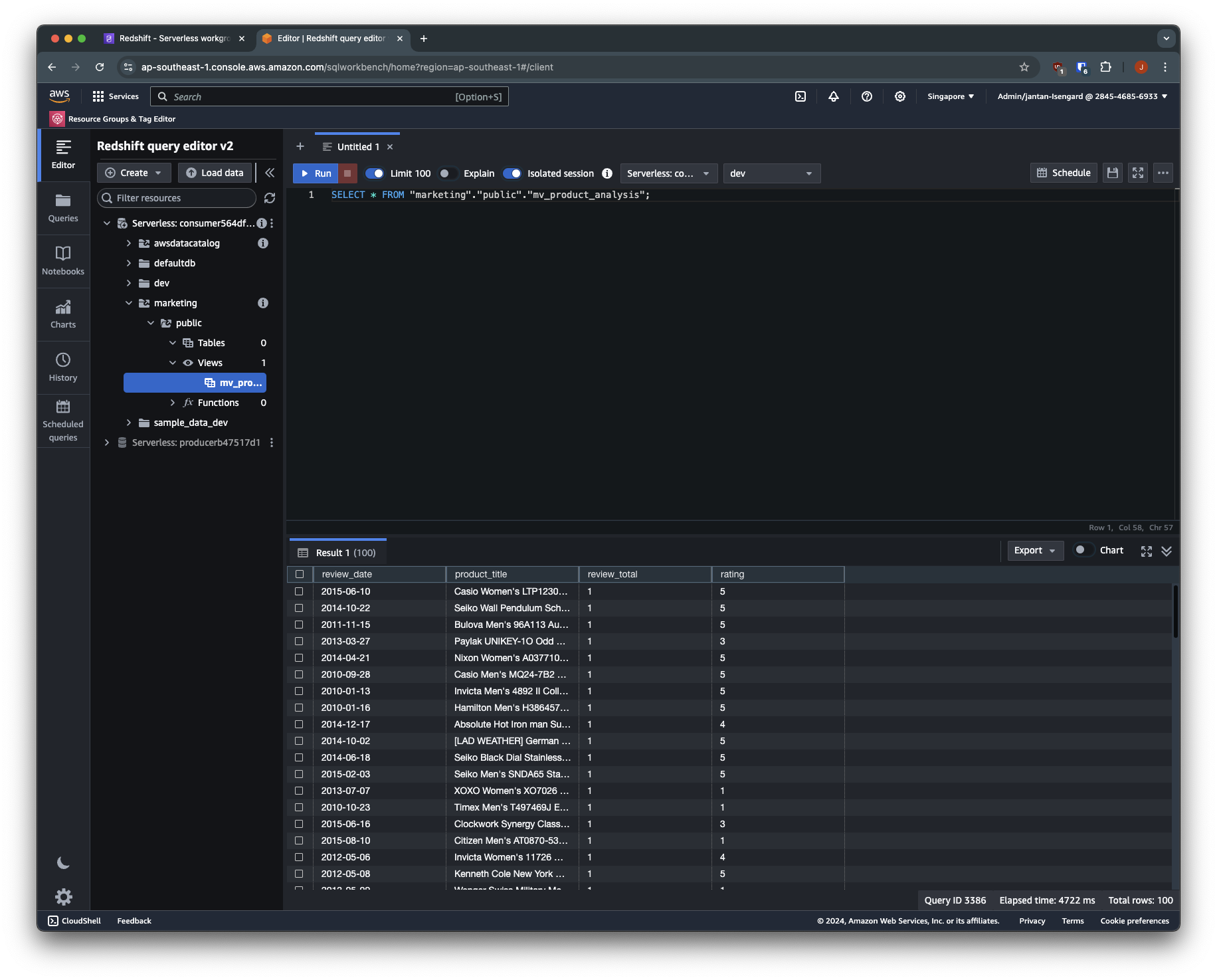This screenshot has height=980, width=1217.
Task: Open the Notebooks sidebar panel
Action: click(x=63, y=260)
